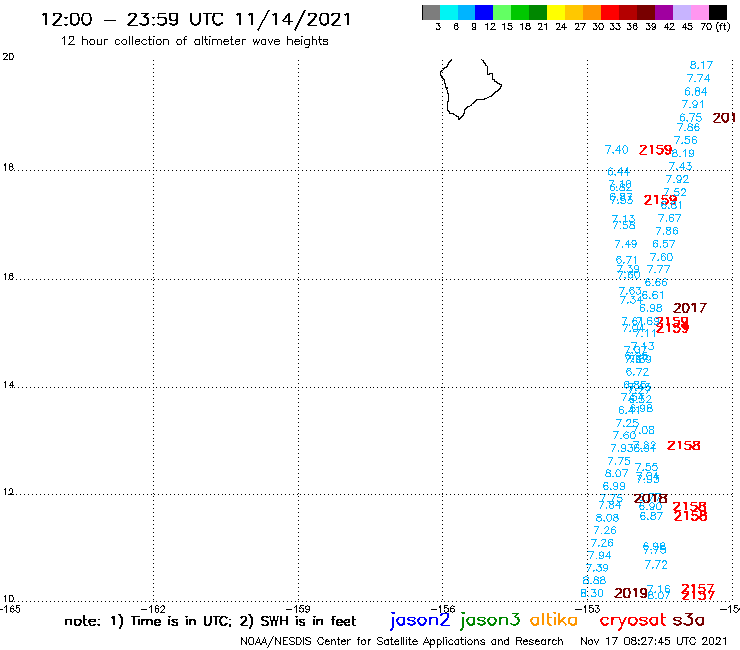Click the gray swatch in the color legend
Viewport: 740px width, 650px height.
pyautogui.click(x=431, y=12)
